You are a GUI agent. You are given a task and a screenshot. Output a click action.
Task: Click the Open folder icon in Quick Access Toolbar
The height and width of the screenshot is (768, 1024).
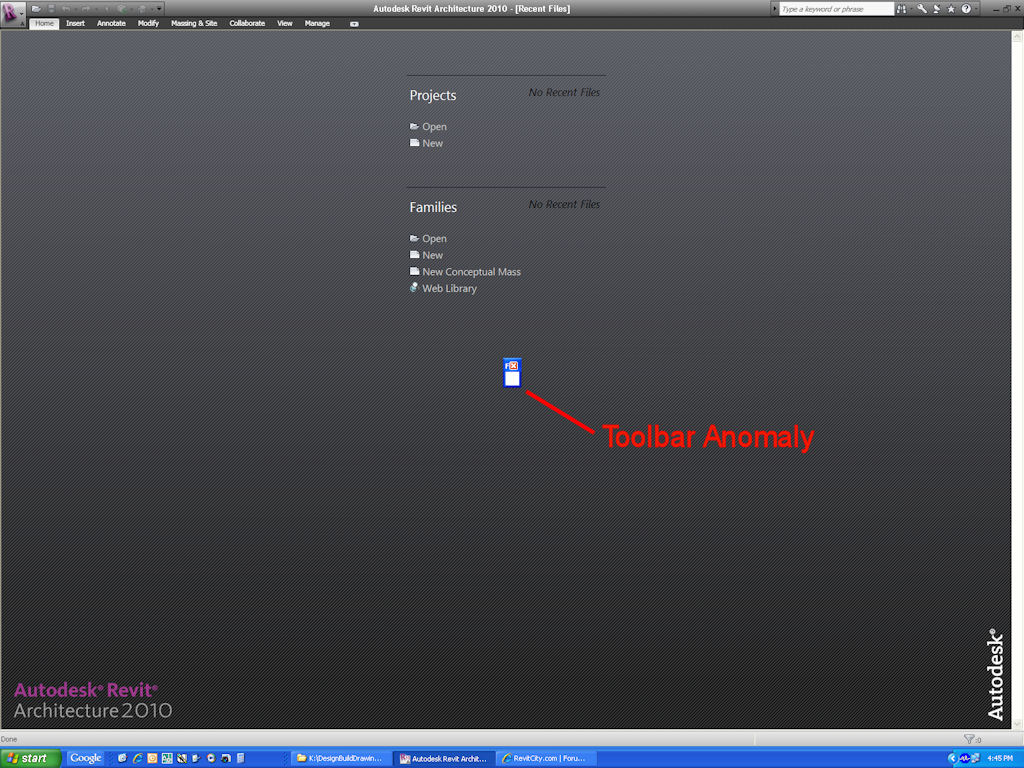(37, 9)
